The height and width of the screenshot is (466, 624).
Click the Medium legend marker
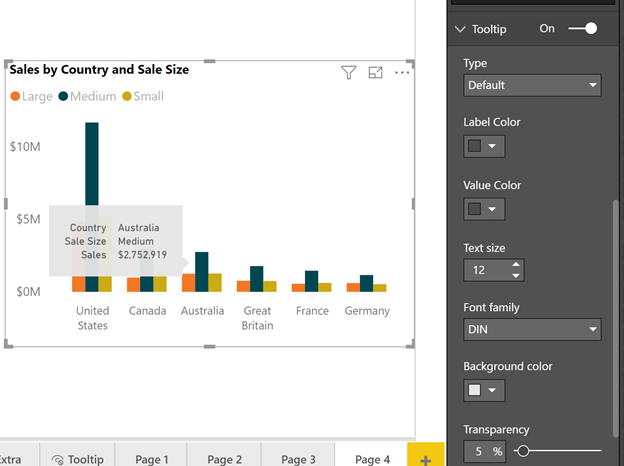click(63, 97)
